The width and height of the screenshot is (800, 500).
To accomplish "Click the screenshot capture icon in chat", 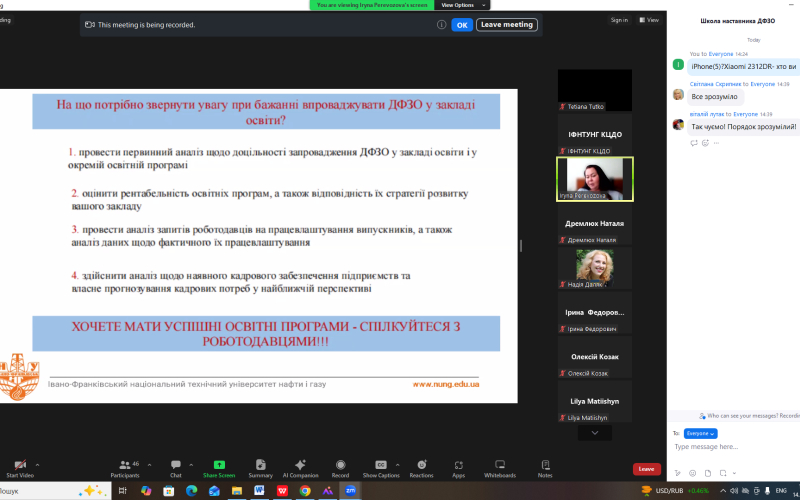I will coord(723,473).
